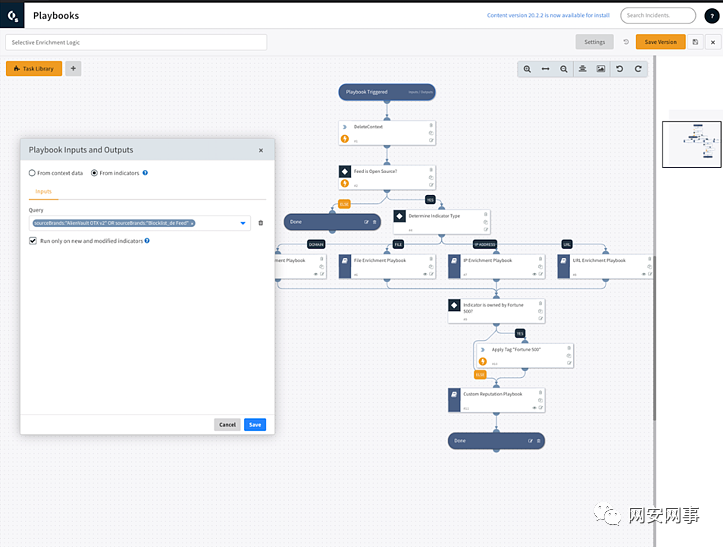Viewport: 723px width, 547px height.
Task: Delete the Feed is Open Source? task
Action: click(x=431, y=170)
